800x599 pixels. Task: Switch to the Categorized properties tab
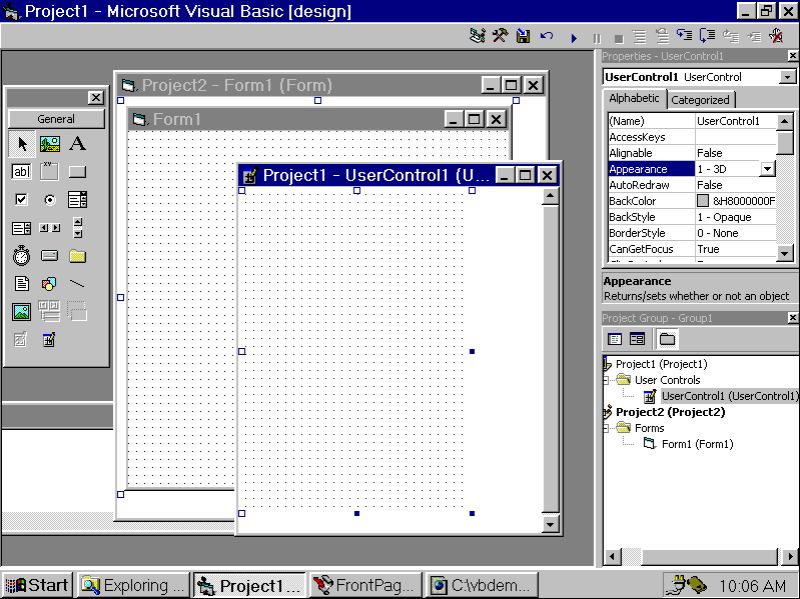701,99
